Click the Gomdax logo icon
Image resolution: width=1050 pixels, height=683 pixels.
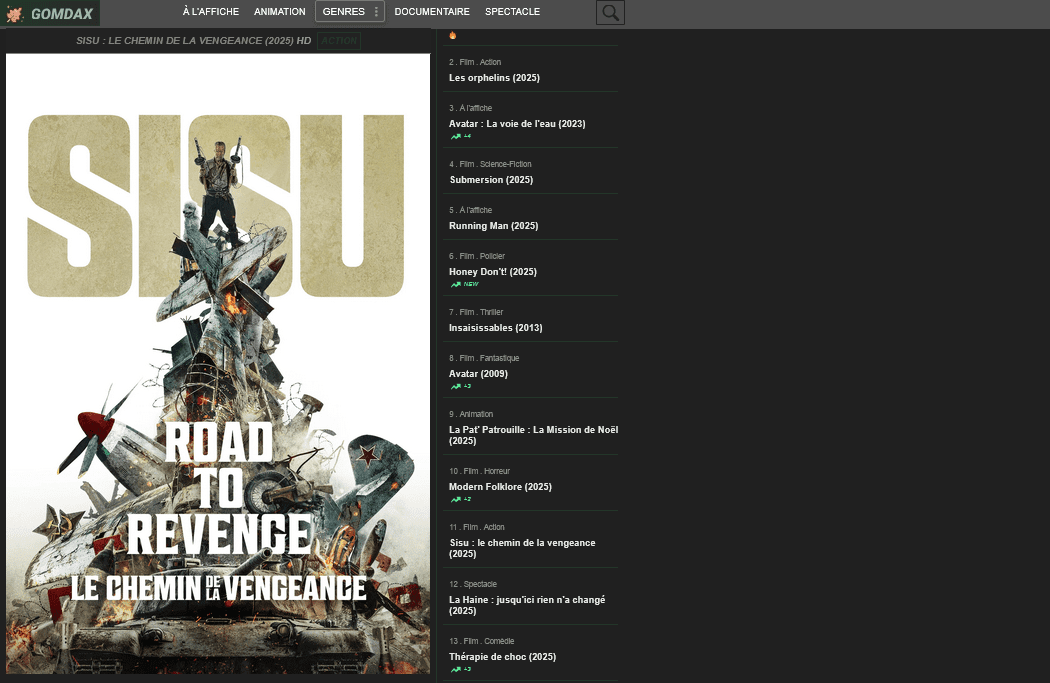(x=15, y=14)
